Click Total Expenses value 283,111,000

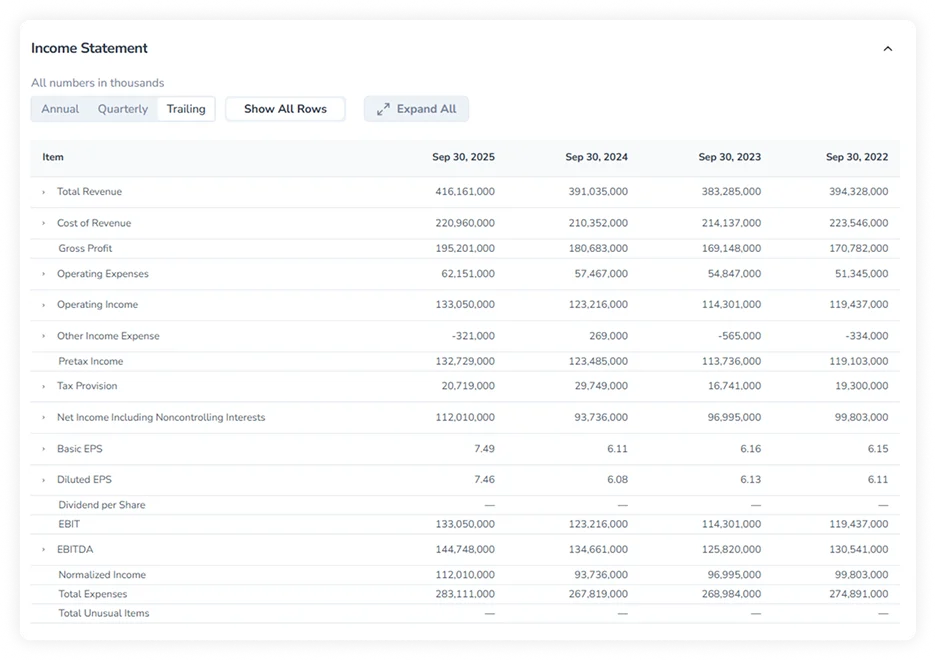pyautogui.click(x=464, y=594)
